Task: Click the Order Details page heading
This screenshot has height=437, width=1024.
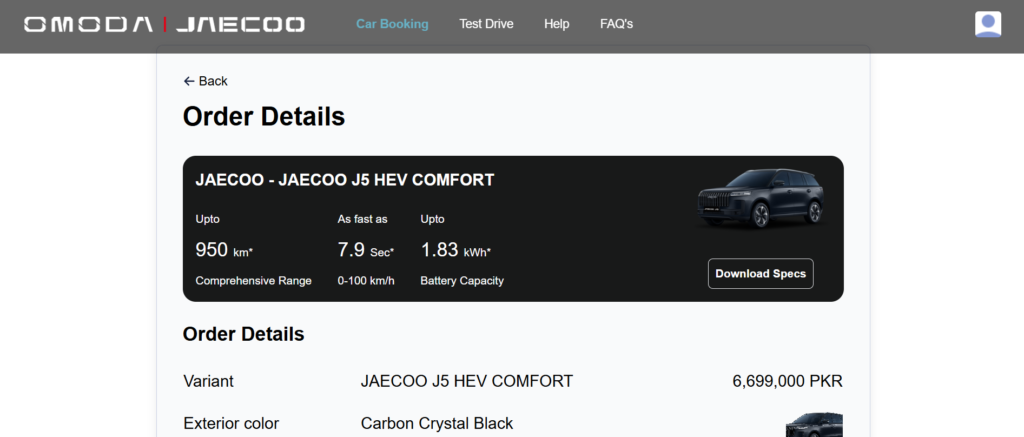Action: [264, 117]
